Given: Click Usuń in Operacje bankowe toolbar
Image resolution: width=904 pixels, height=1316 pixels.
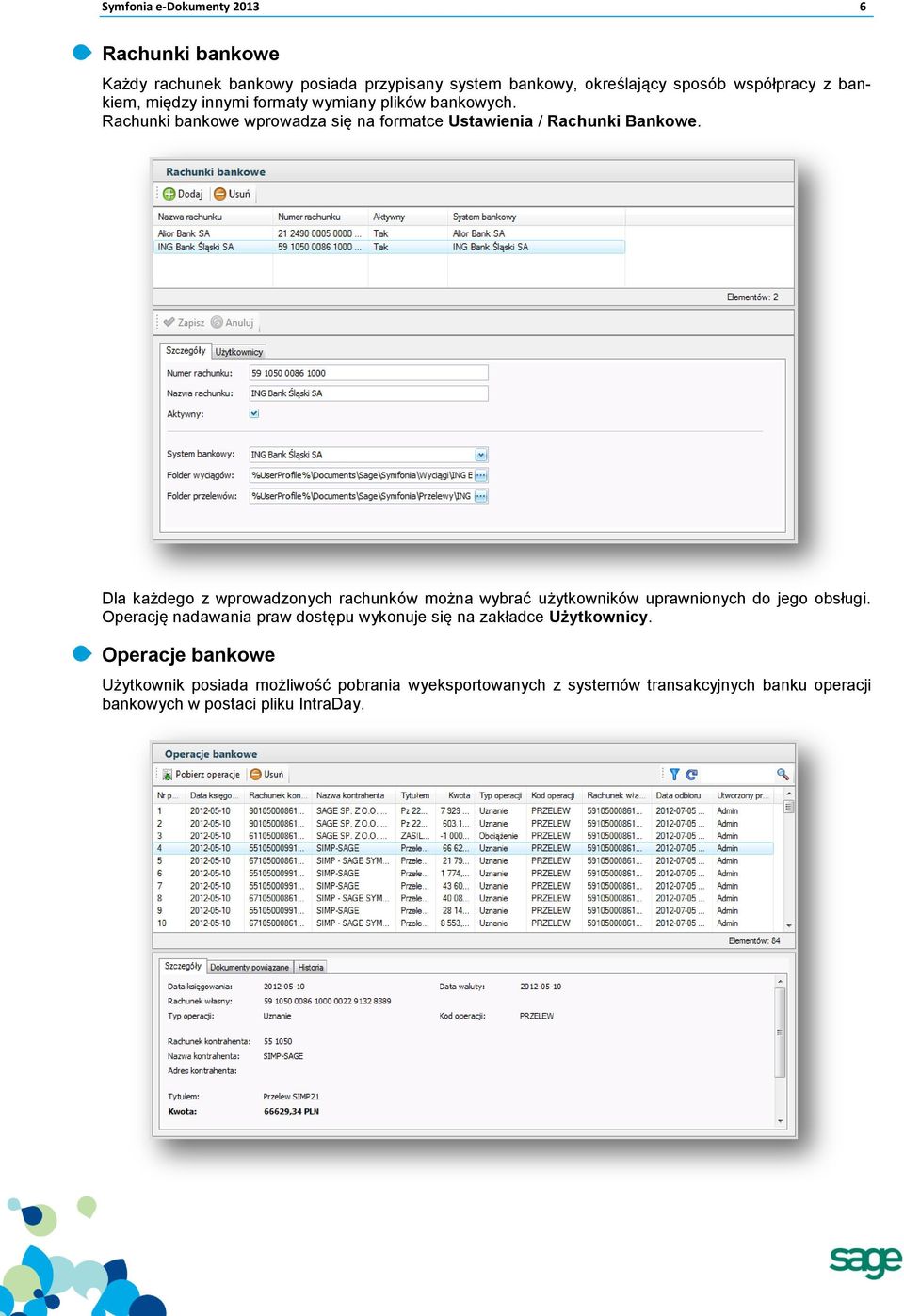Looking at the screenshot, I should click(266, 774).
